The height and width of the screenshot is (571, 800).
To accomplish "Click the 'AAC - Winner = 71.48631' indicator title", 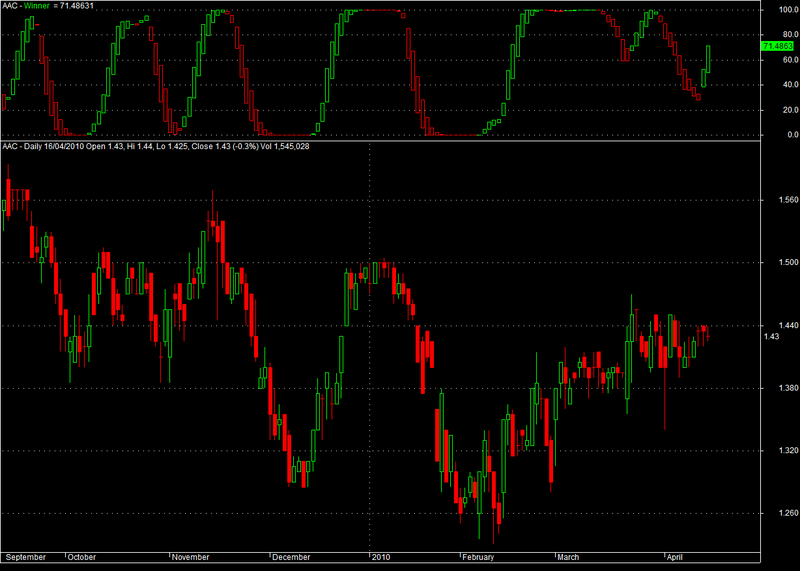I will click(48, 6).
